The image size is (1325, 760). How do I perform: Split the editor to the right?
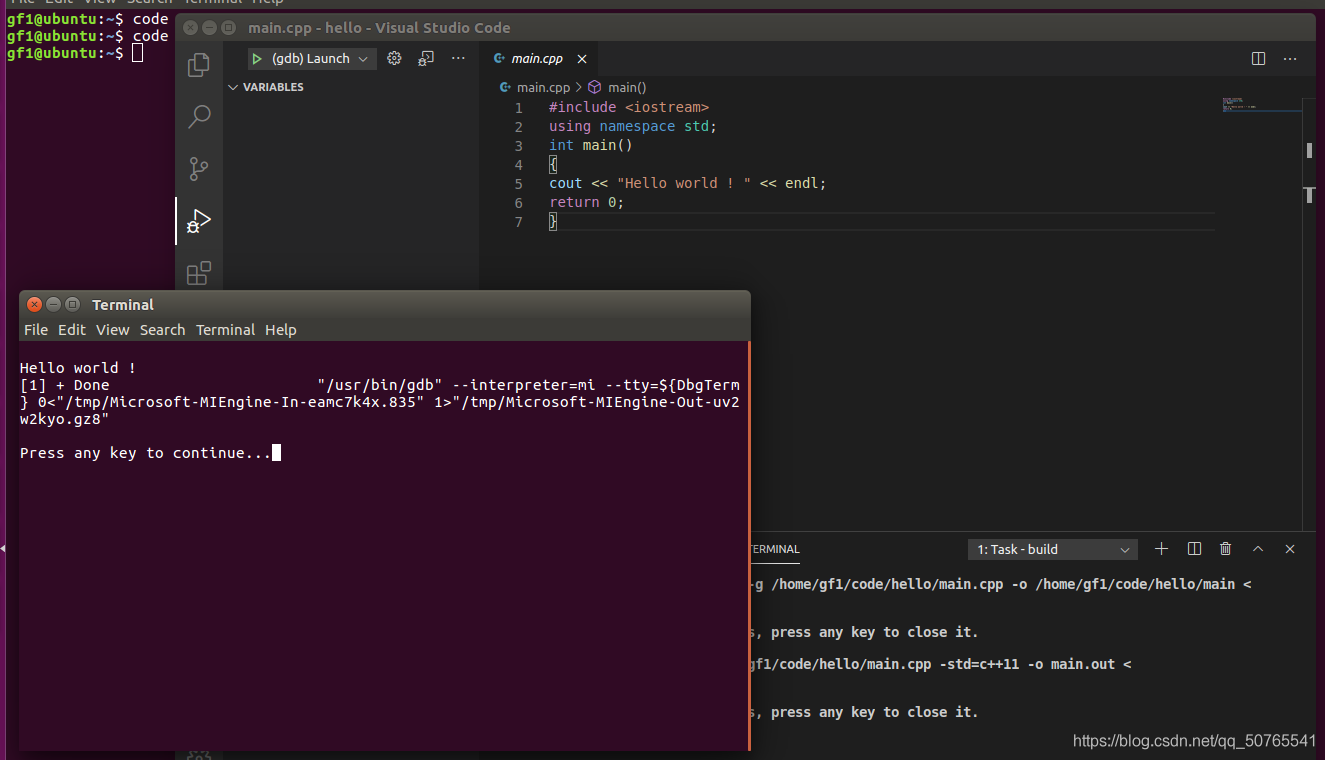[x=1259, y=58]
